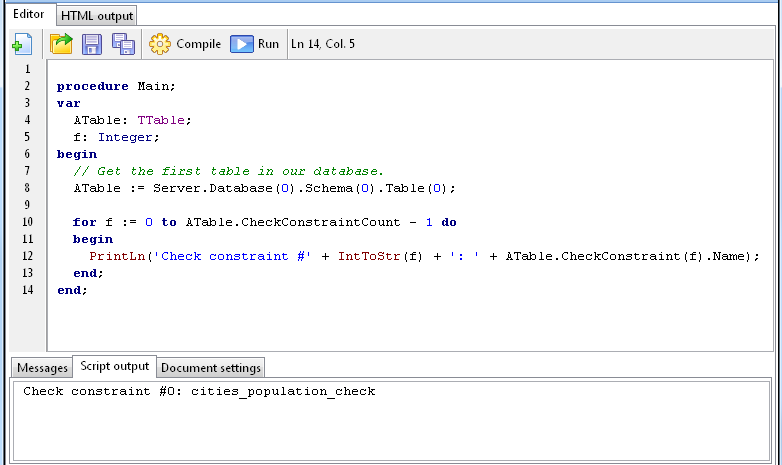782x465 pixels.
Task: Click the final 'end;' on line 14
Action: tap(72, 290)
